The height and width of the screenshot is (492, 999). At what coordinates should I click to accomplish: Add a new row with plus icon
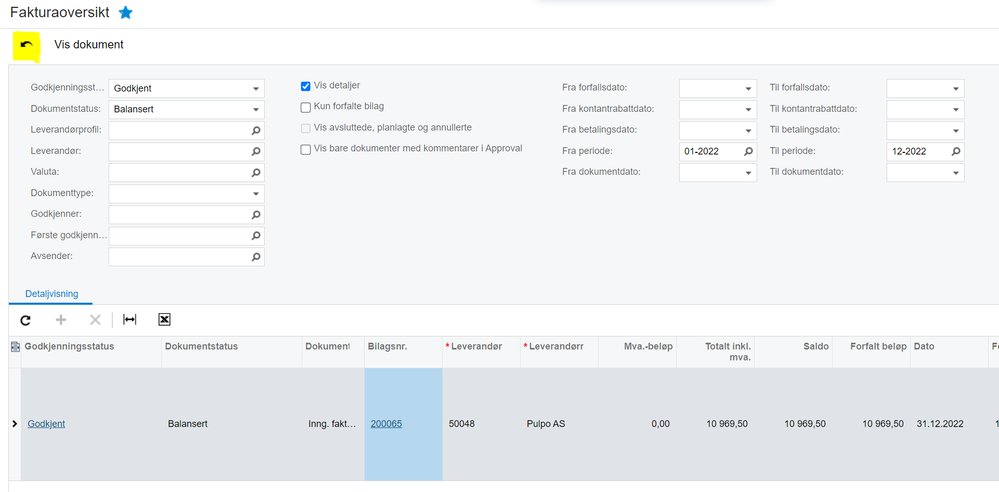61,320
